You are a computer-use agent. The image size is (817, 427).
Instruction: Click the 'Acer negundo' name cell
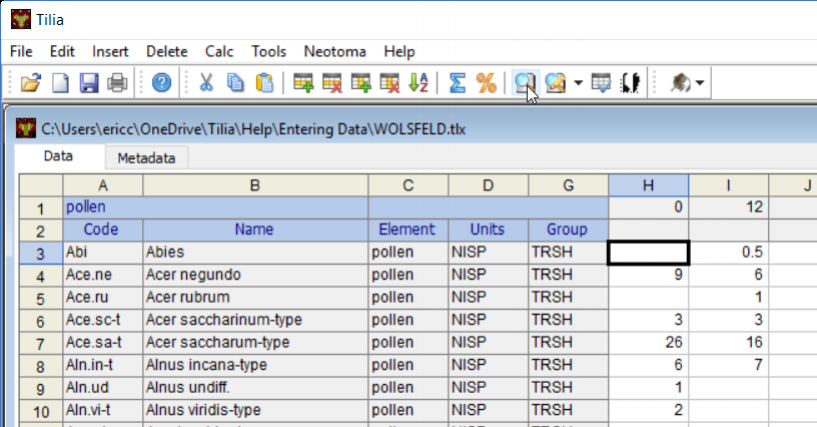pos(255,275)
